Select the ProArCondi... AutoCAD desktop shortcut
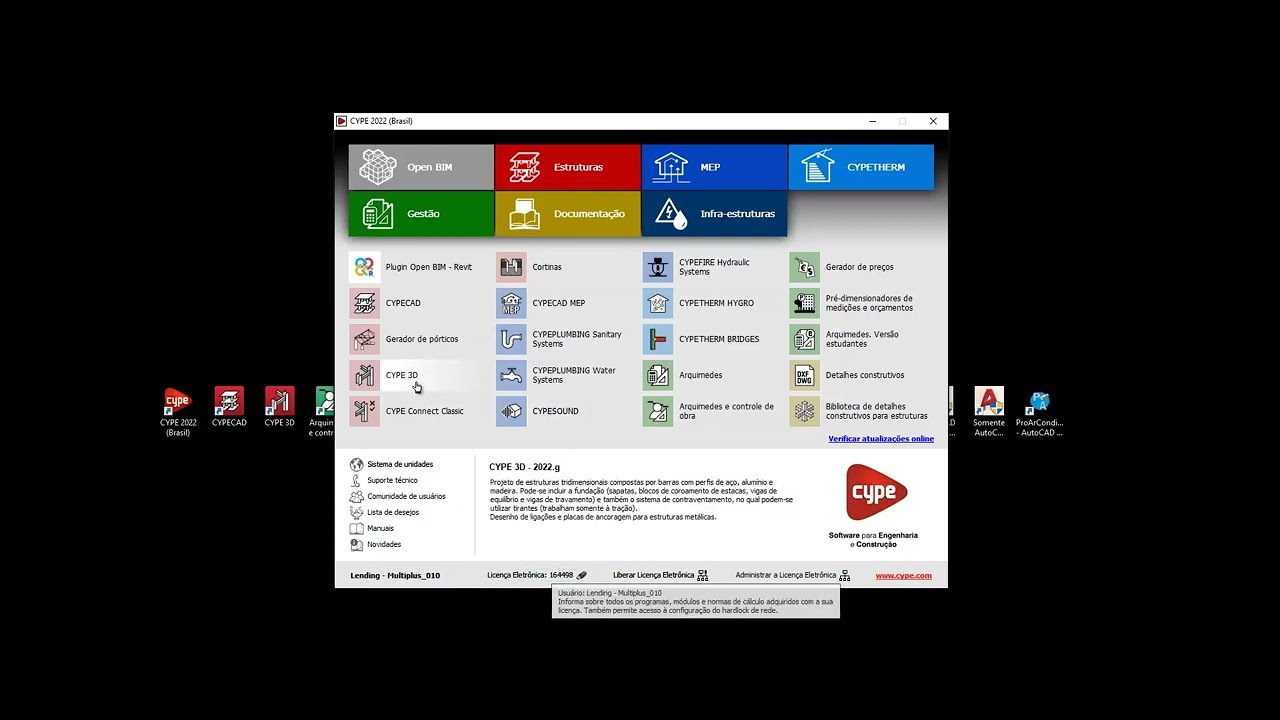The width and height of the screenshot is (1280, 720). 1039,412
